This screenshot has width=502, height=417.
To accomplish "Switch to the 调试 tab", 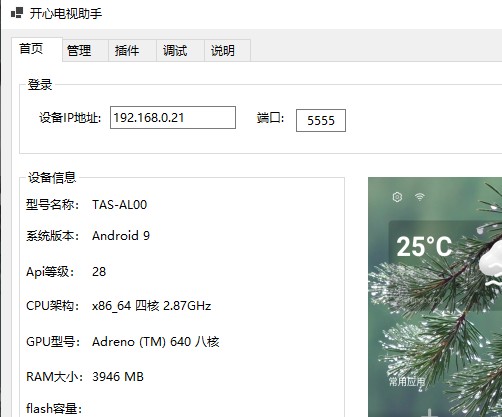I will (x=180, y=51).
